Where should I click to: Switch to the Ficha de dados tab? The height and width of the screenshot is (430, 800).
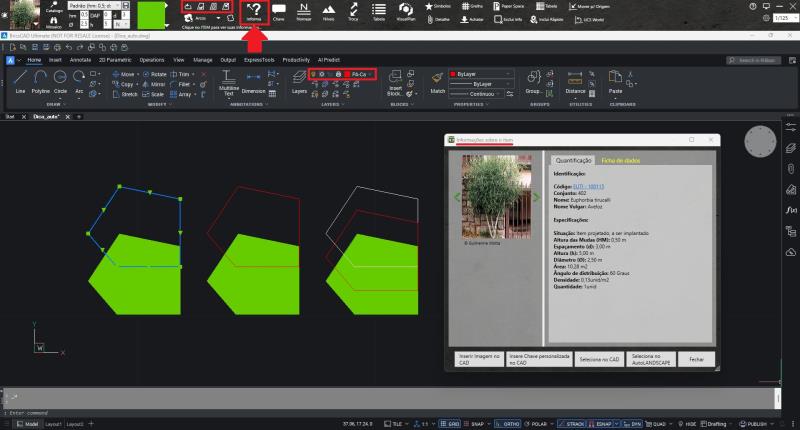pyautogui.click(x=618, y=159)
